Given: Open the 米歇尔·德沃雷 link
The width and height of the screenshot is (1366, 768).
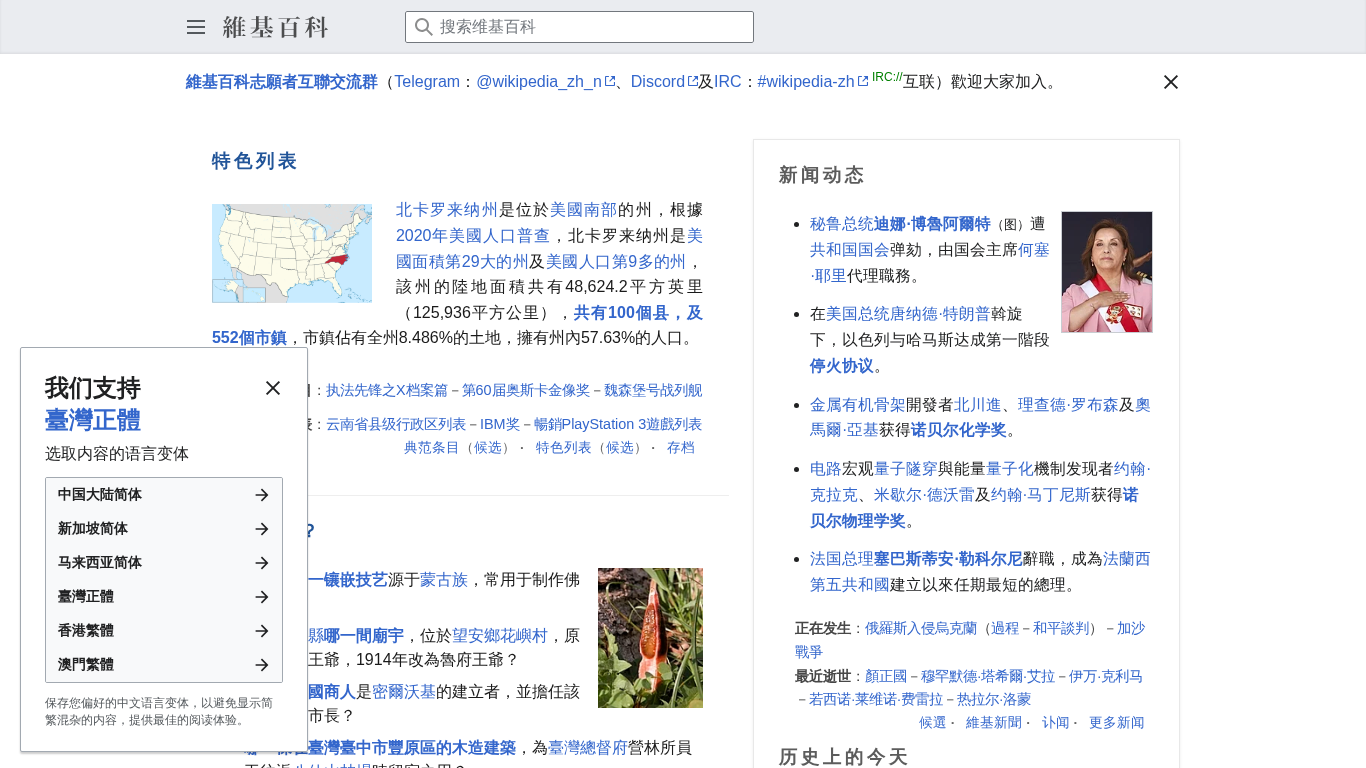Looking at the screenshot, I should [x=924, y=495].
